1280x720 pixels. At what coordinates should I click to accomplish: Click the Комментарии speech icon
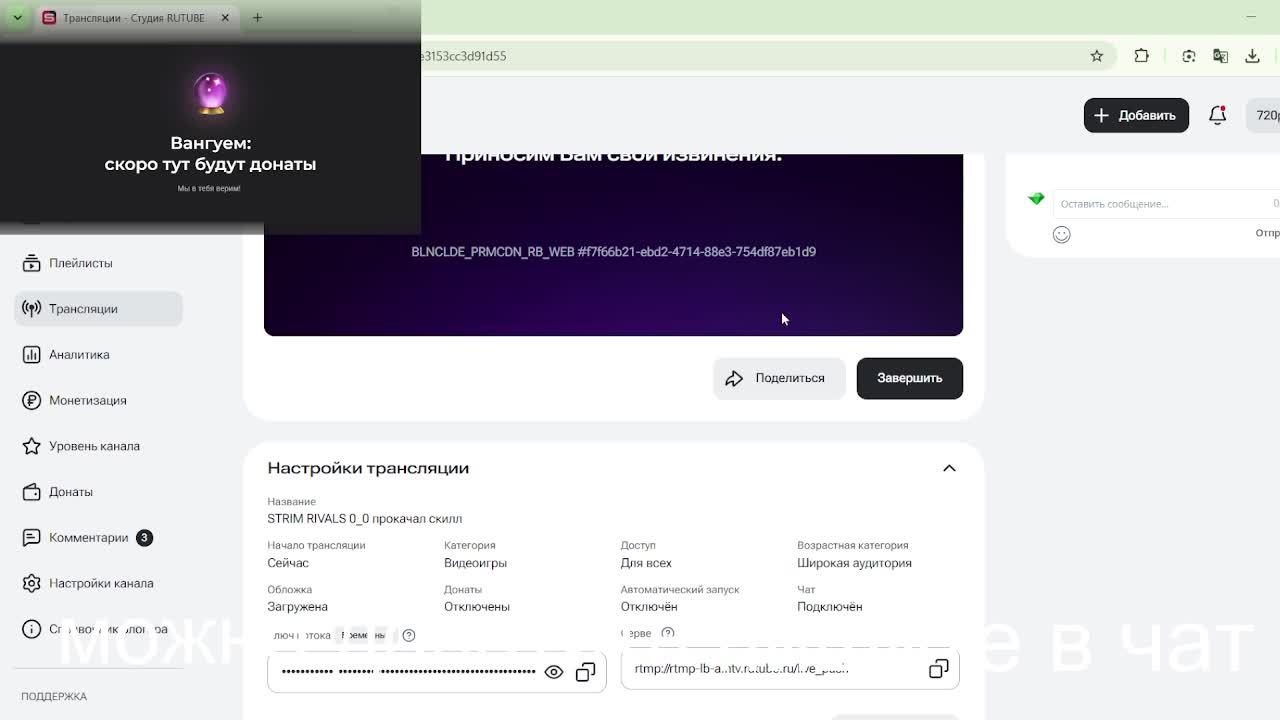[32, 538]
